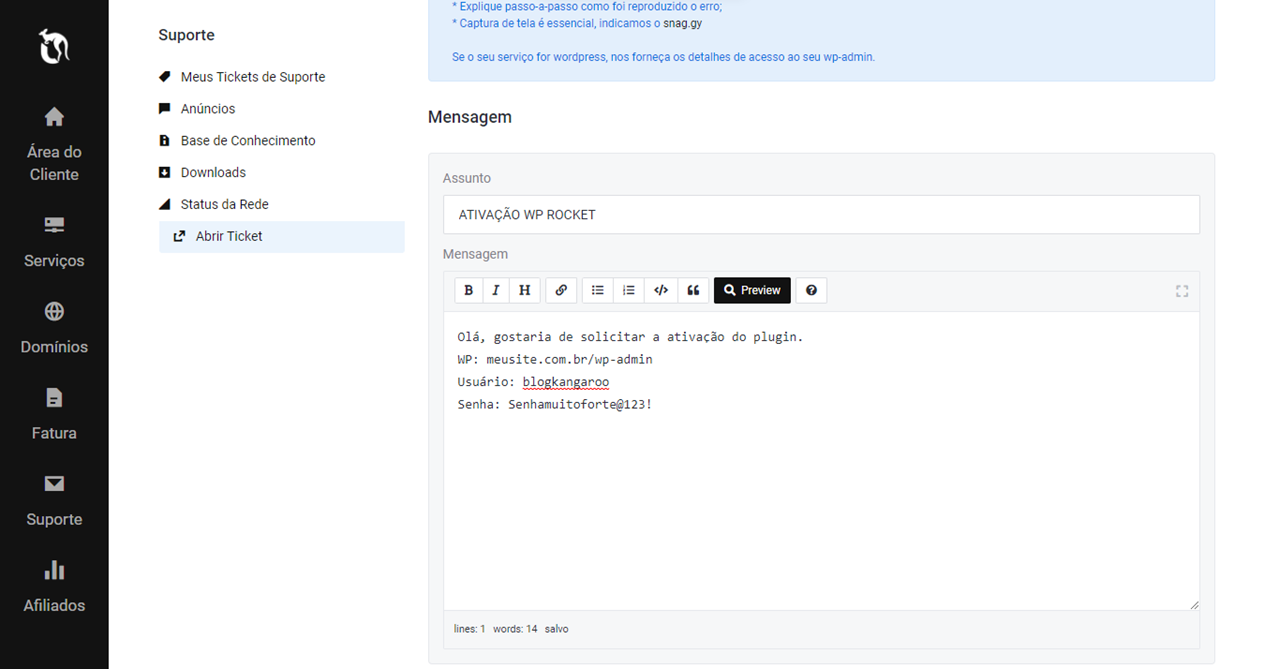Screen dimensions: 1264x669
Task: Click the Assunto input field
Action: point(820,215)
